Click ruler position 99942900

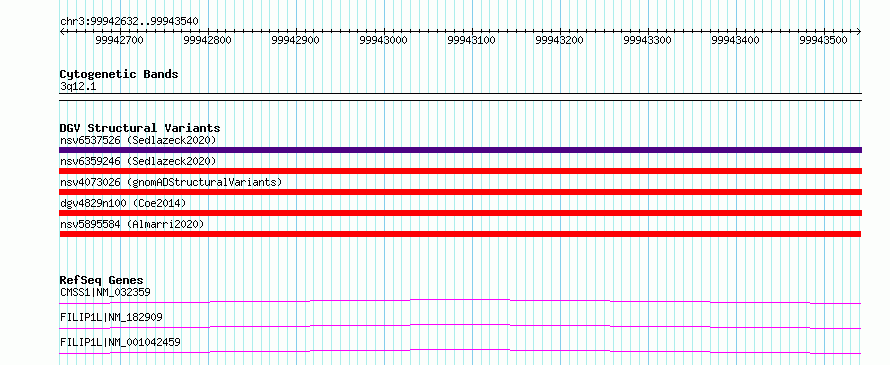(x=296, y=40)
